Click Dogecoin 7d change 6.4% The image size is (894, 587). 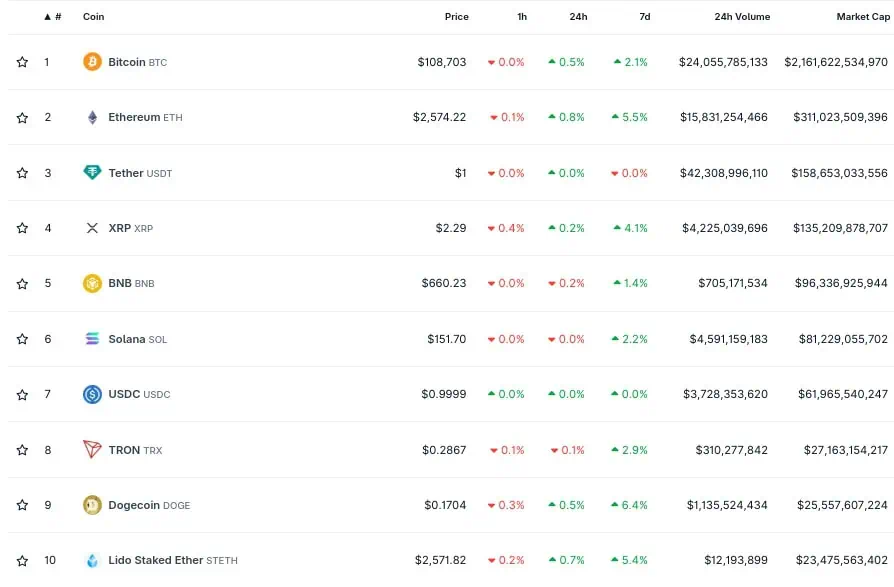(629, 505)
